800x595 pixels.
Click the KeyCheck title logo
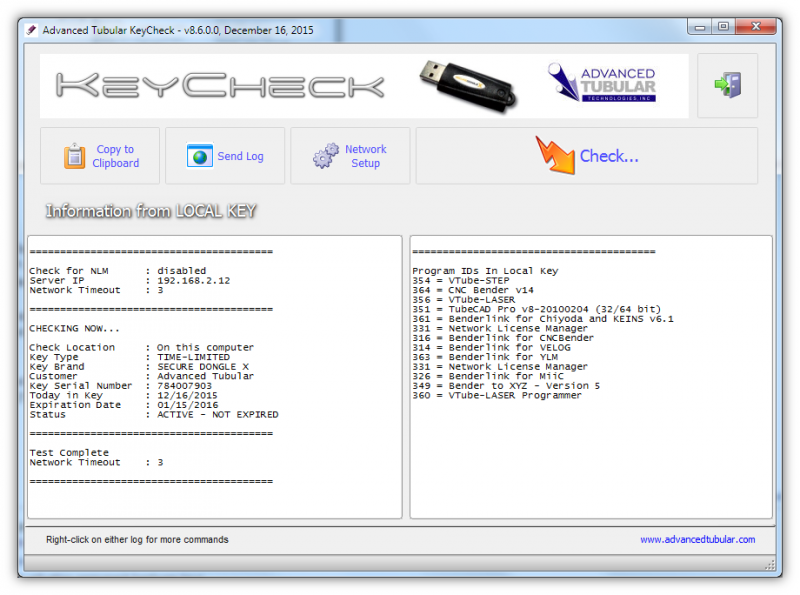point(220,85)
